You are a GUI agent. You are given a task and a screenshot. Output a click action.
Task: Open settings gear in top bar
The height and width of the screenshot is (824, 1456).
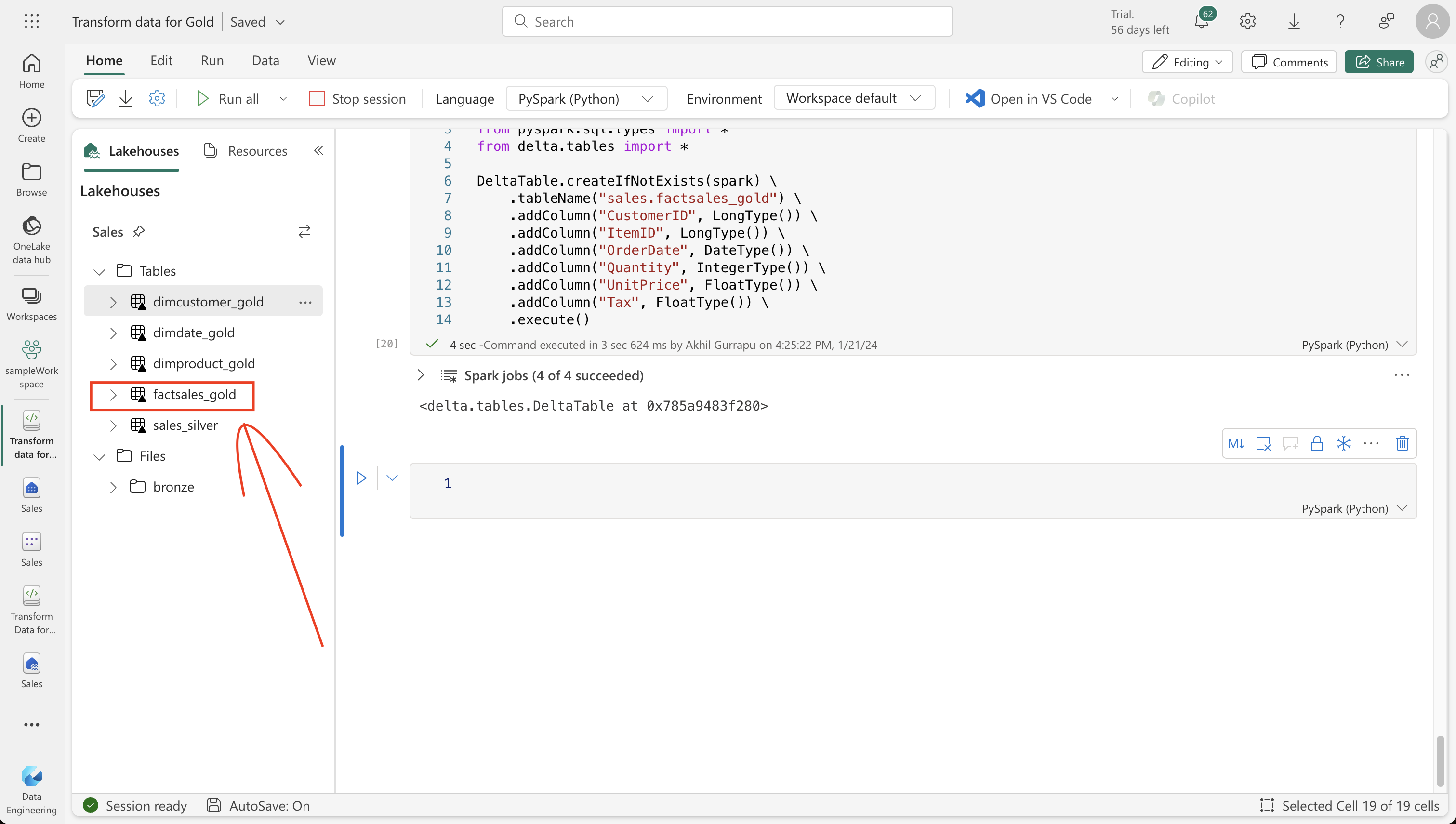click(x=1247, y=22)
